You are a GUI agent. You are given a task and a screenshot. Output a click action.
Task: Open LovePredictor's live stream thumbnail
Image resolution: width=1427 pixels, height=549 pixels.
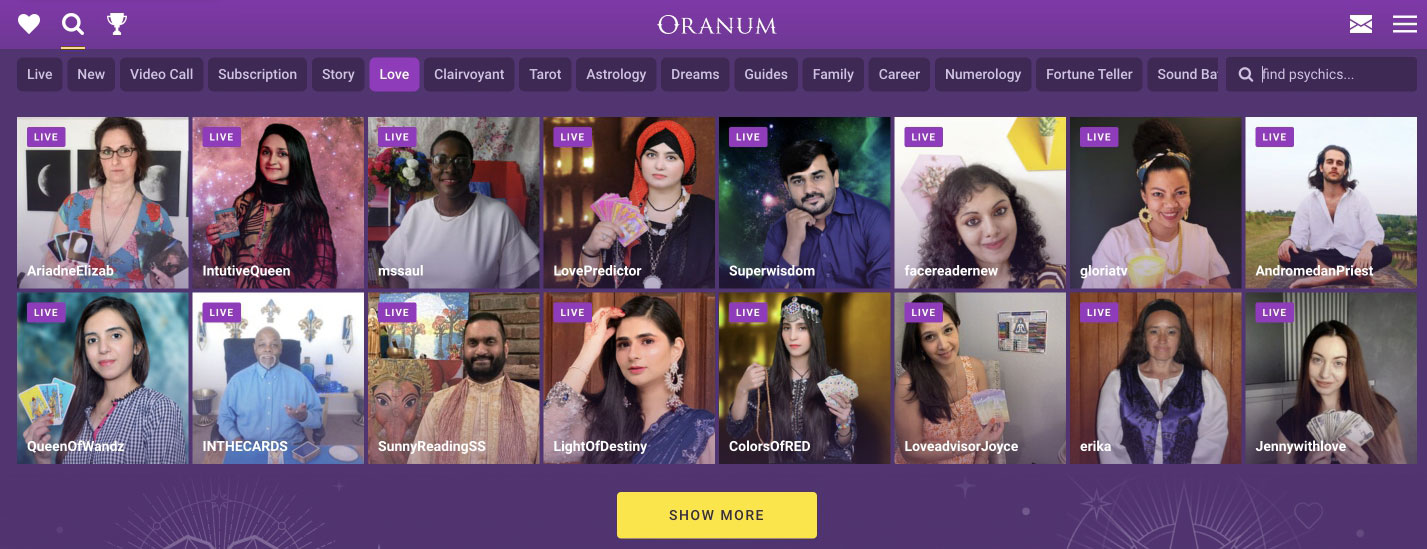pyautogui.click(x=629, y=202)
